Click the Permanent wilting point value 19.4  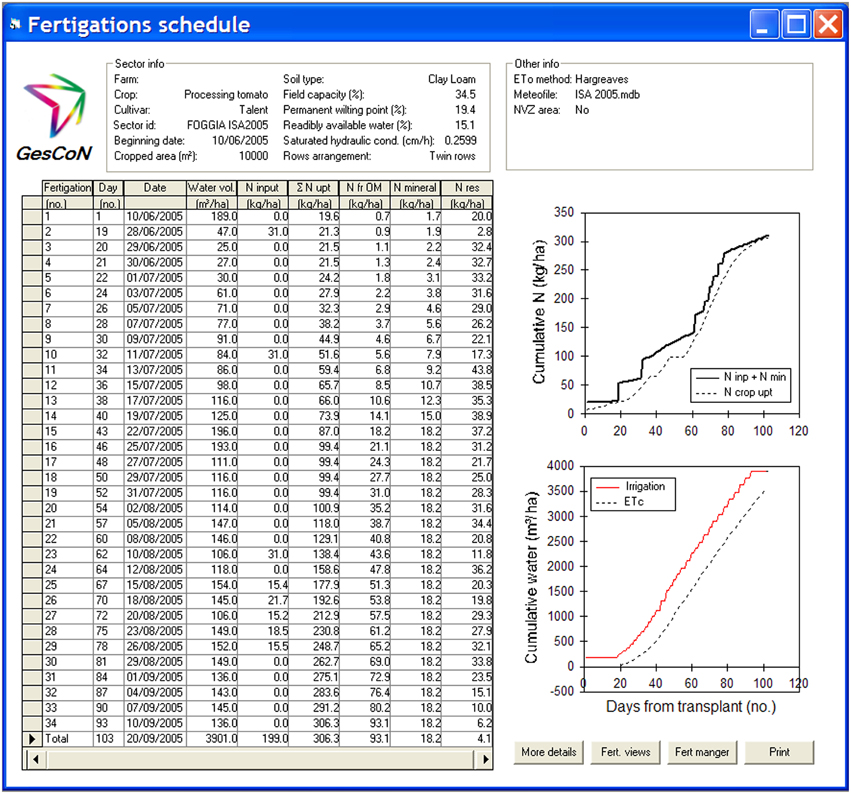tap(466, 110)
